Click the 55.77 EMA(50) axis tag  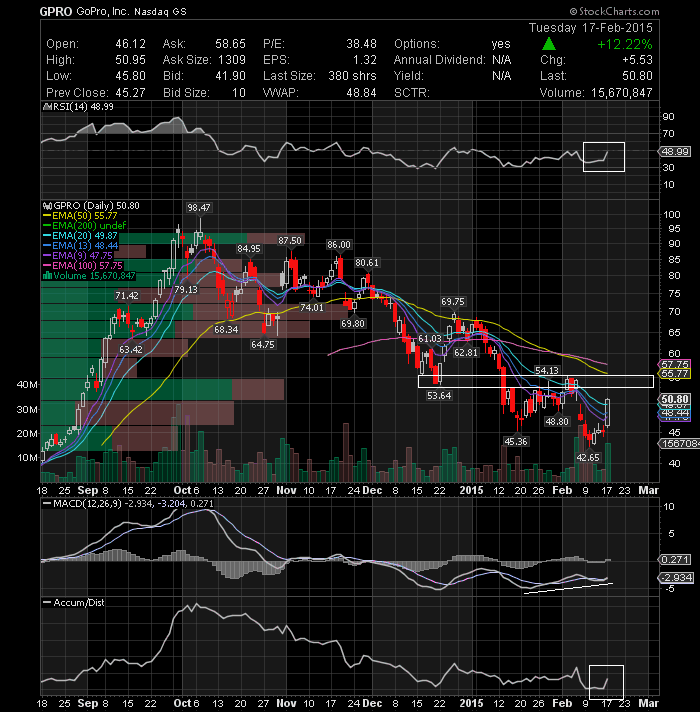tap(675, 374)
